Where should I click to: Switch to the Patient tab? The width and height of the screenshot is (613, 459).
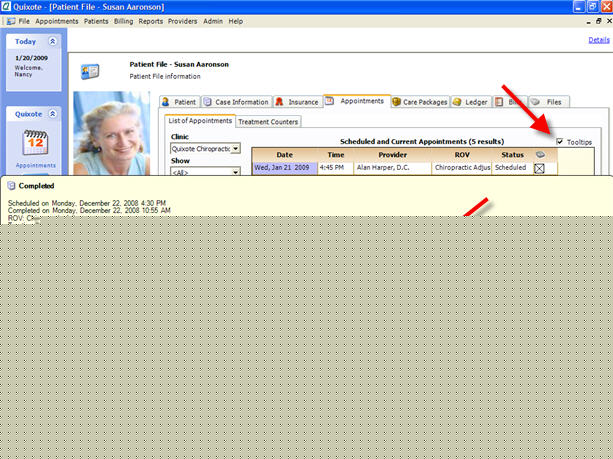click(x=180, y=102)
